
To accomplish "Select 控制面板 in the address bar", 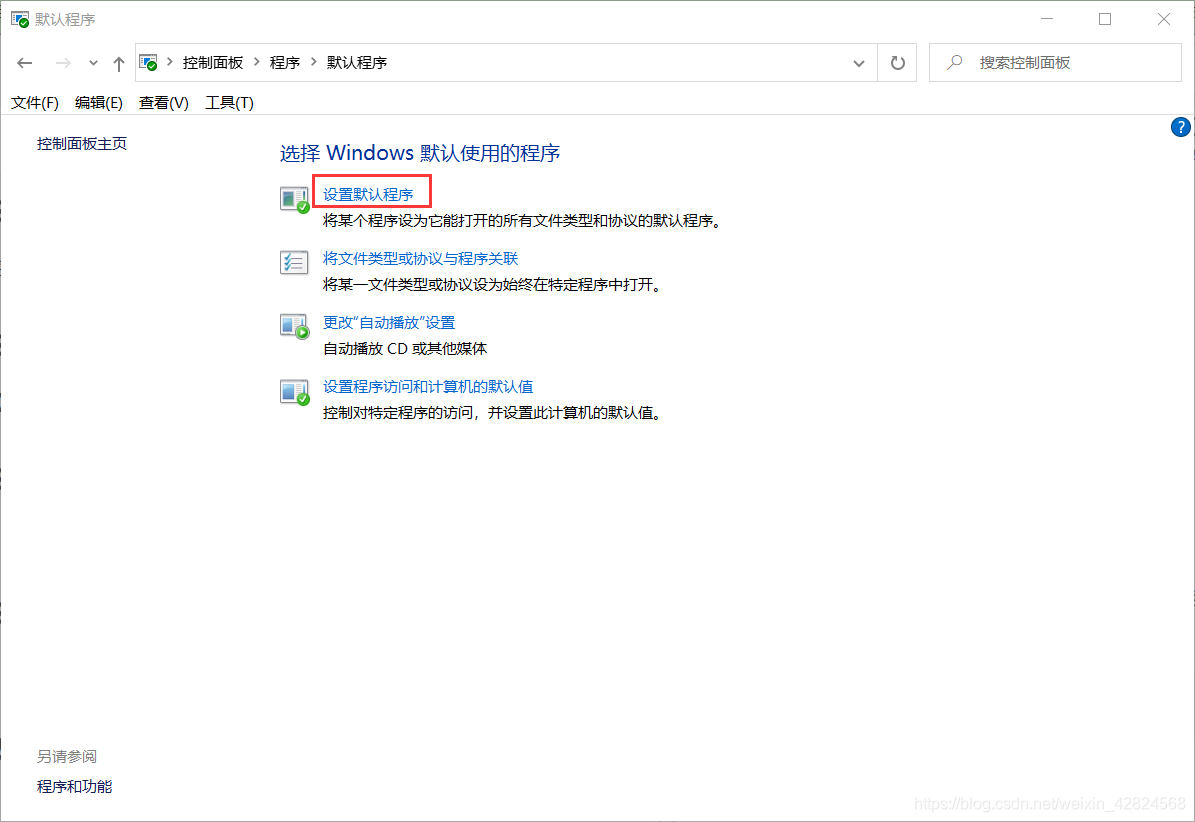I will pyautogui.click(x=213, y=62).
